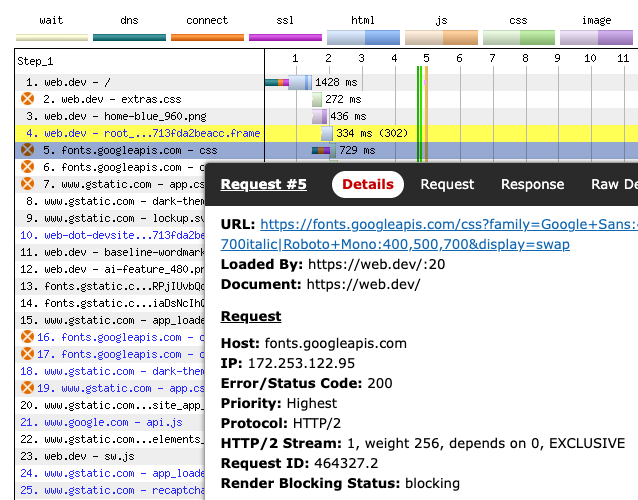Select row 13 fonts.gstatic.com RPjIUvbQ
The image size is (638, 500).
click(110, 286)
